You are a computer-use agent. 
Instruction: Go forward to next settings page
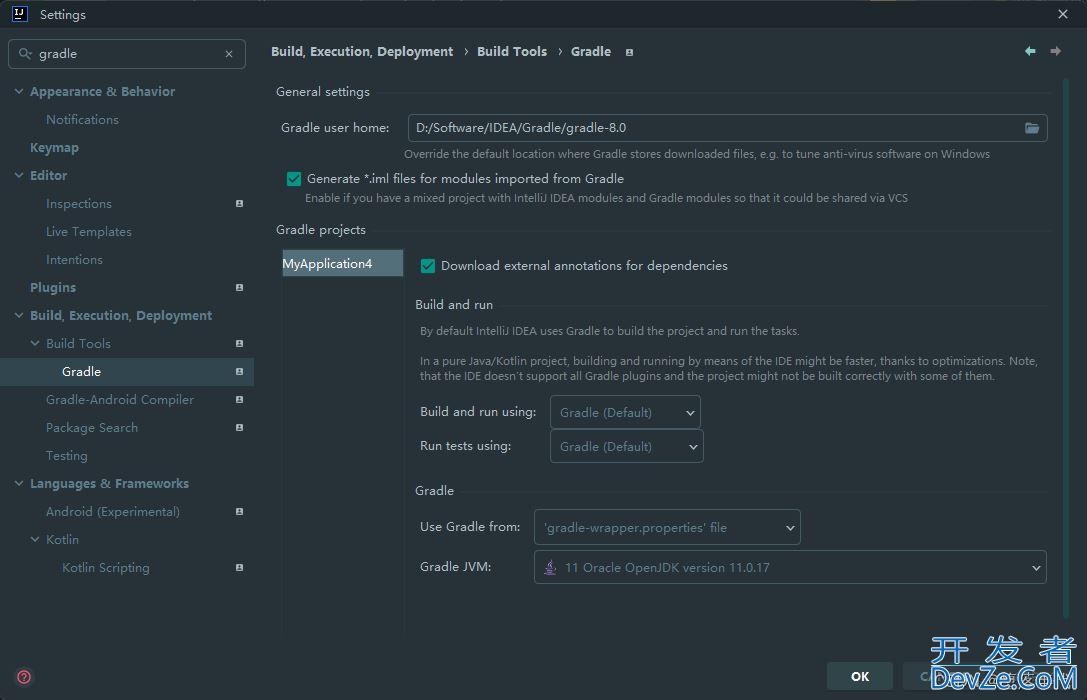pyautogui.click(x=1055, y=51)
